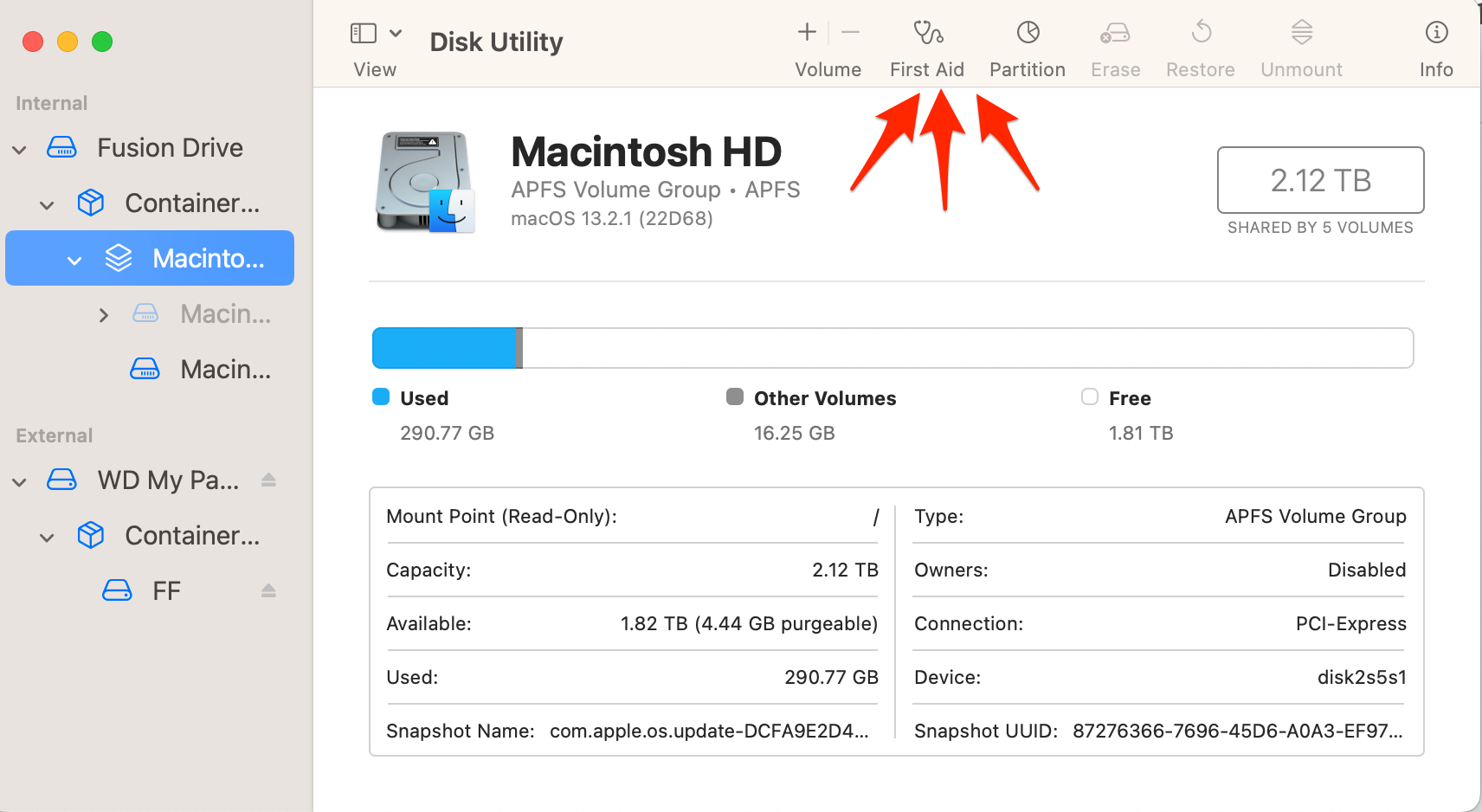Select the FF volume in sidebar

[165, 591]
